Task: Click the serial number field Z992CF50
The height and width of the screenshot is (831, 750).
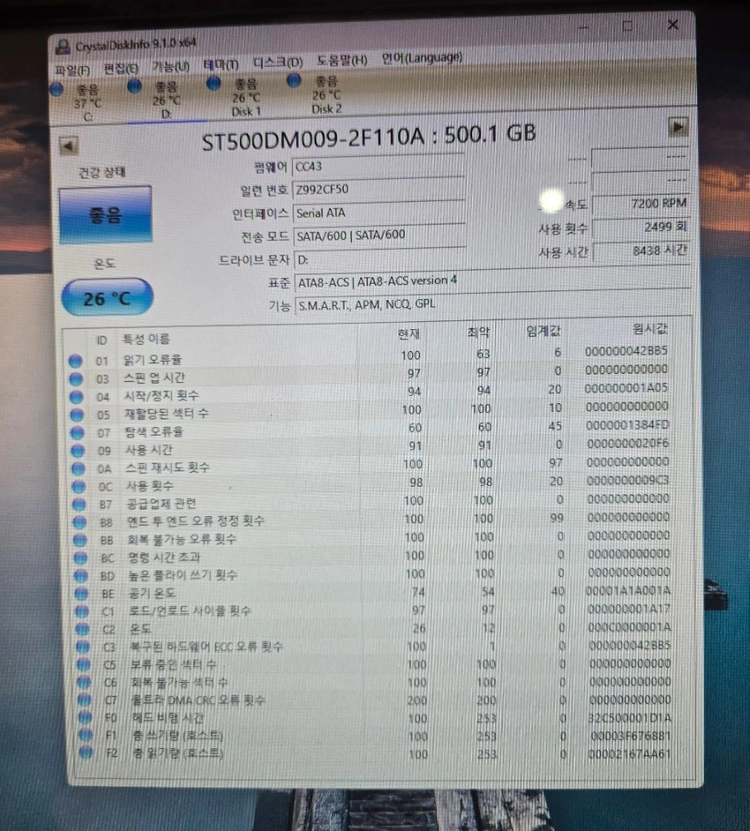Action: click(x=378, y=189)
